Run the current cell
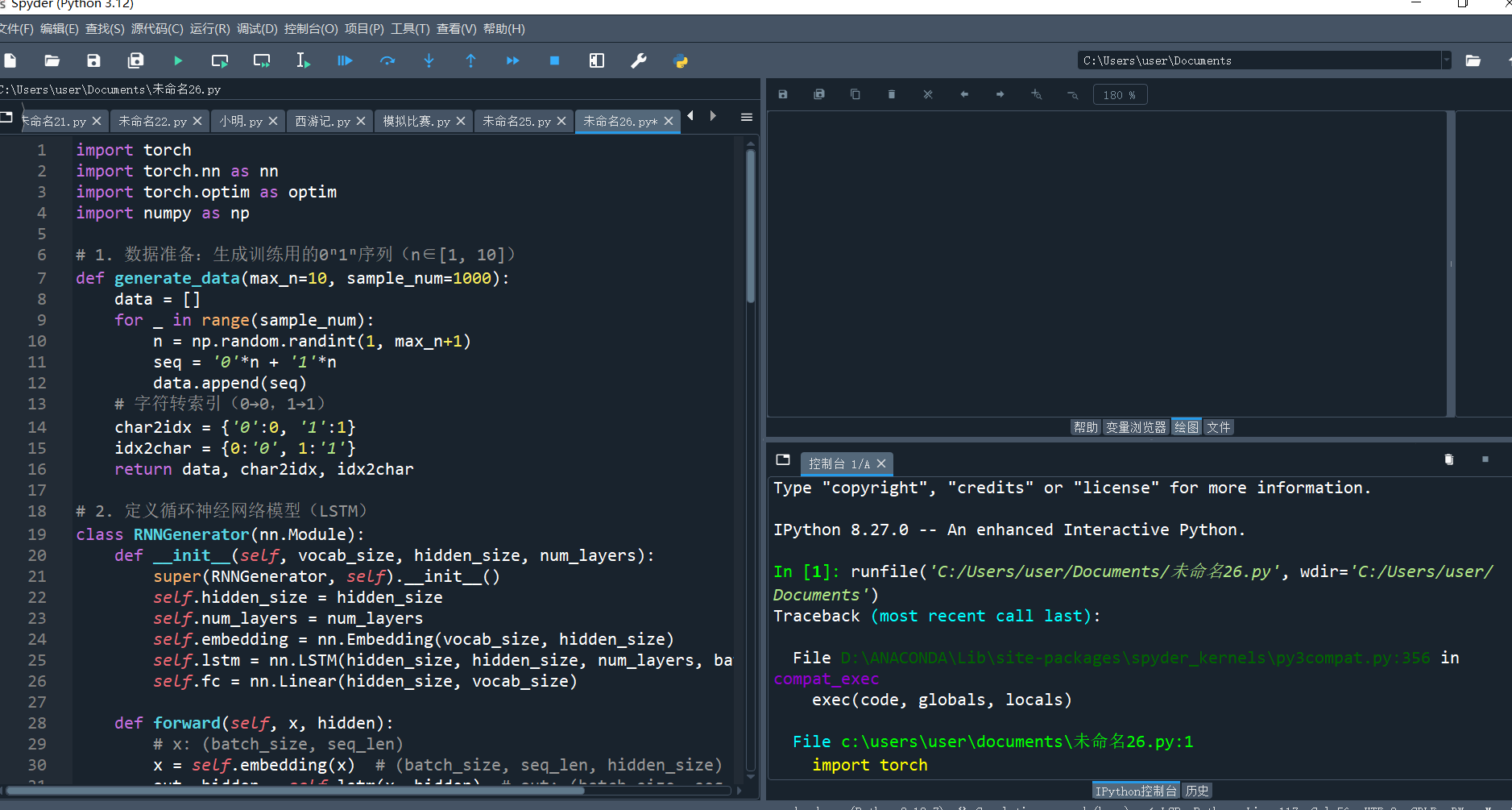Image resolution: width=1512 pixels, height=810 pixels. [220, 60]
